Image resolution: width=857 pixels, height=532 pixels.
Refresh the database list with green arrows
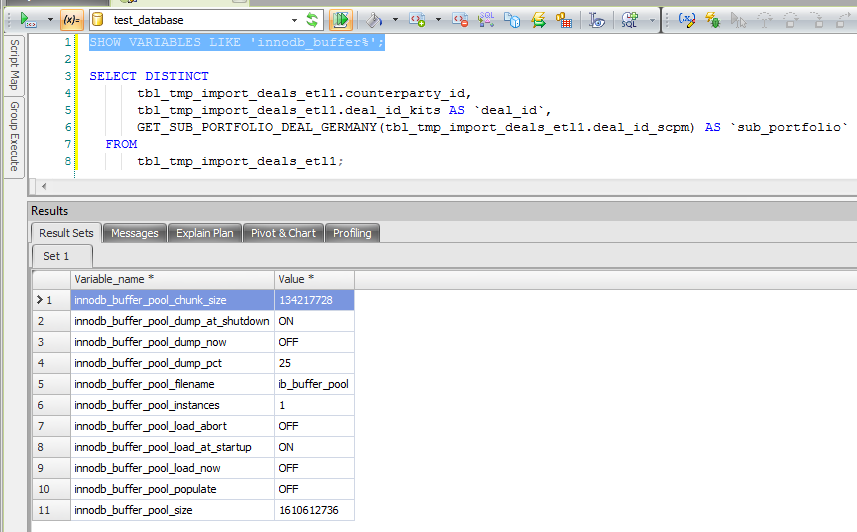coord(312,19)
